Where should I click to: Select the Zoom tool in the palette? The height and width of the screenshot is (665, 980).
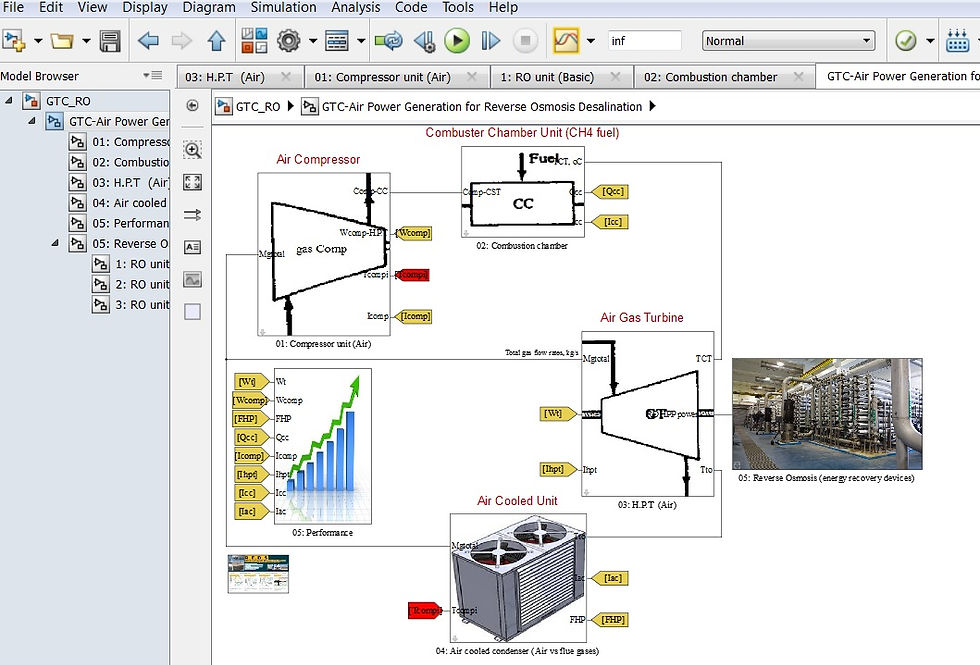click(192, 150)
